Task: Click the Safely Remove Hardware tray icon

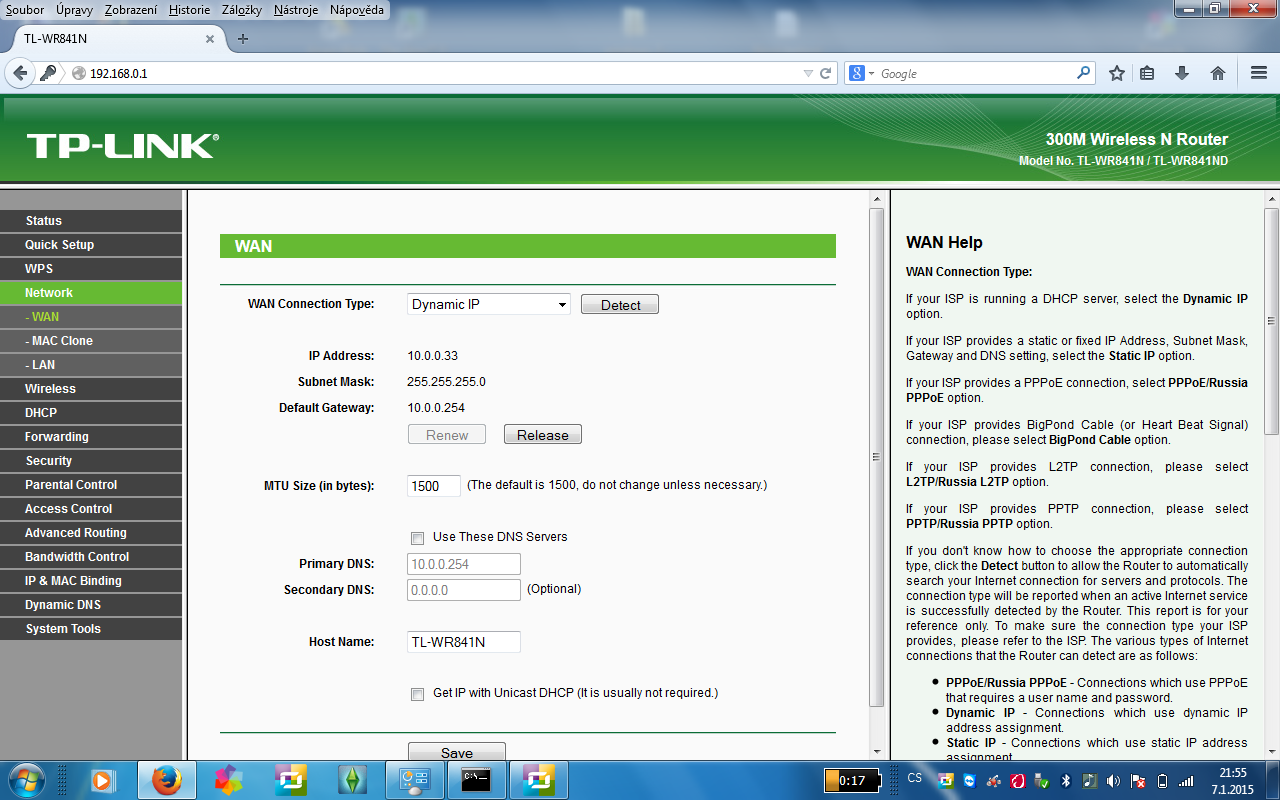Action: pos(1041,781)
